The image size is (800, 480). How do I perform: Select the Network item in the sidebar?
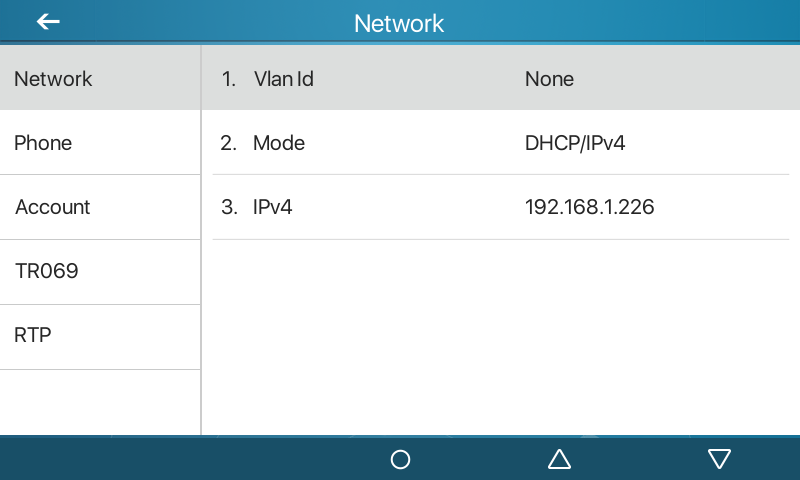pyautogui.click(x=100, y=78)
